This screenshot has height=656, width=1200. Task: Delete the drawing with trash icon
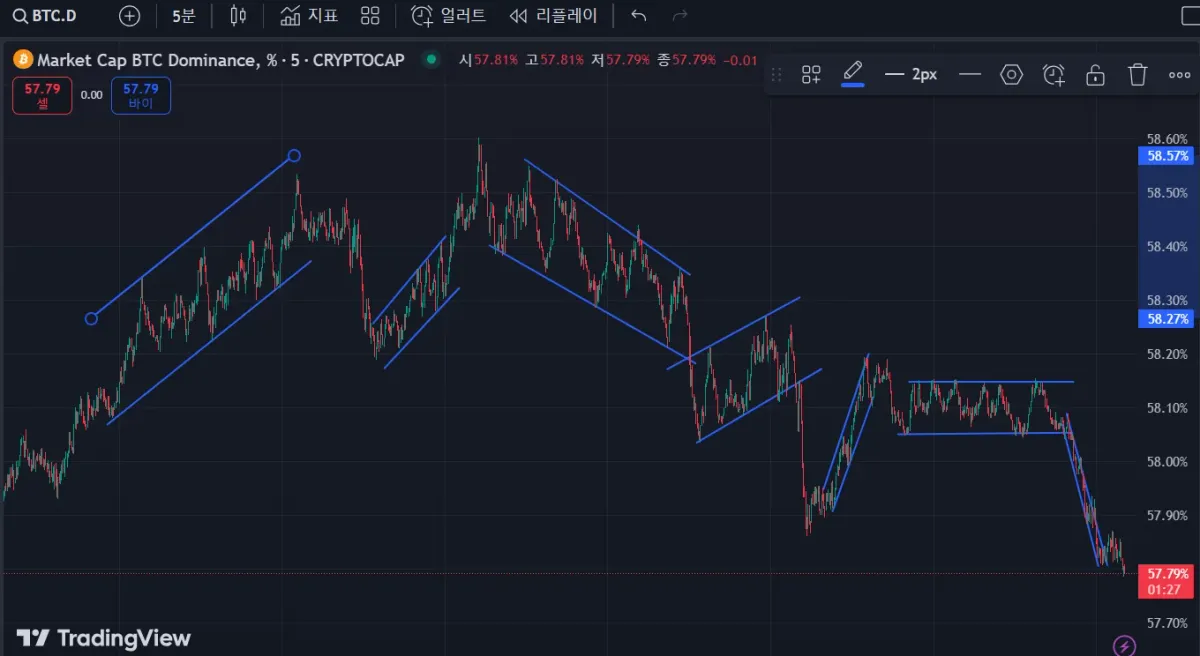[1137, 75]
